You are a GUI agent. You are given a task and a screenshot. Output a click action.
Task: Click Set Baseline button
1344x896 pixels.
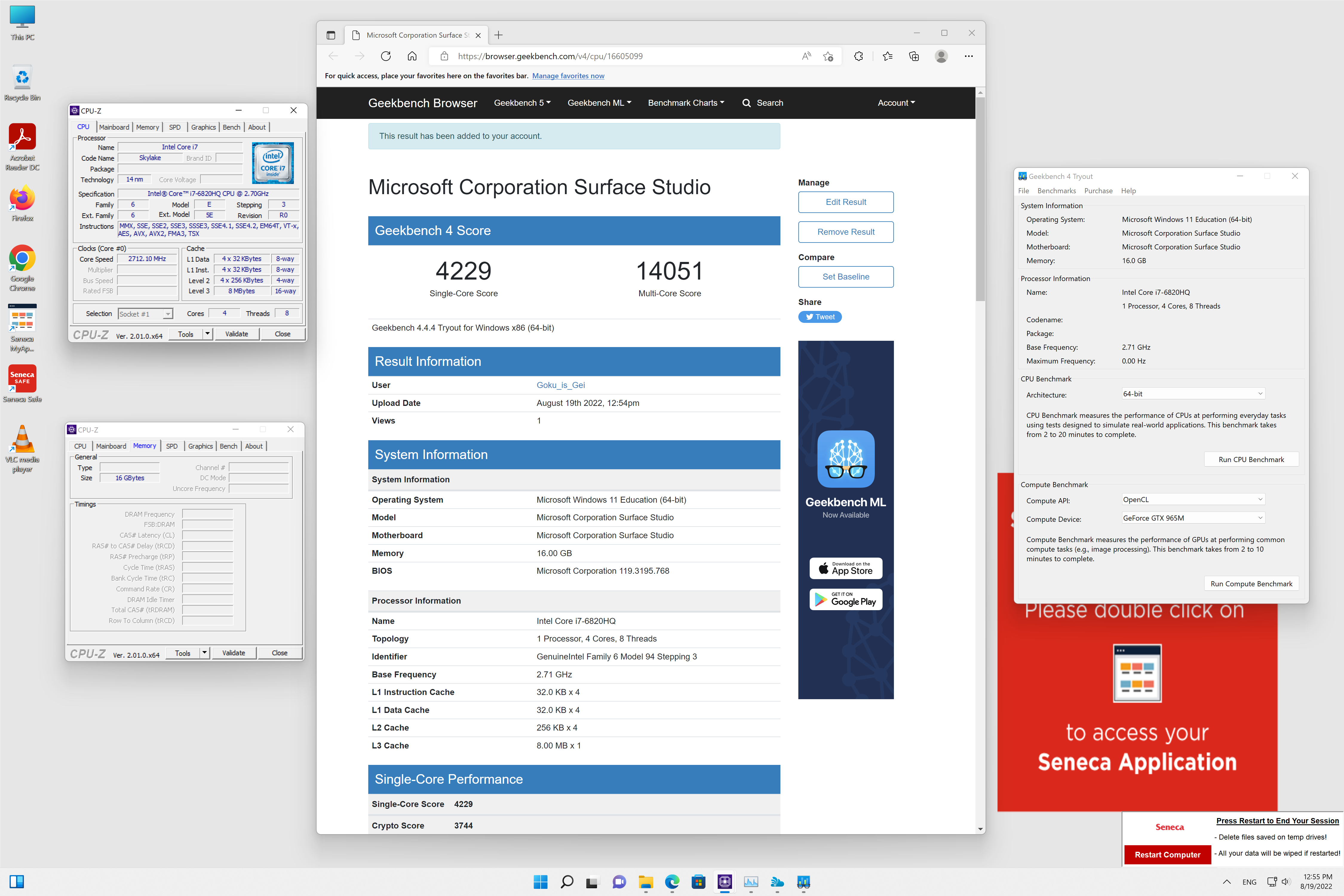(846, 277)
